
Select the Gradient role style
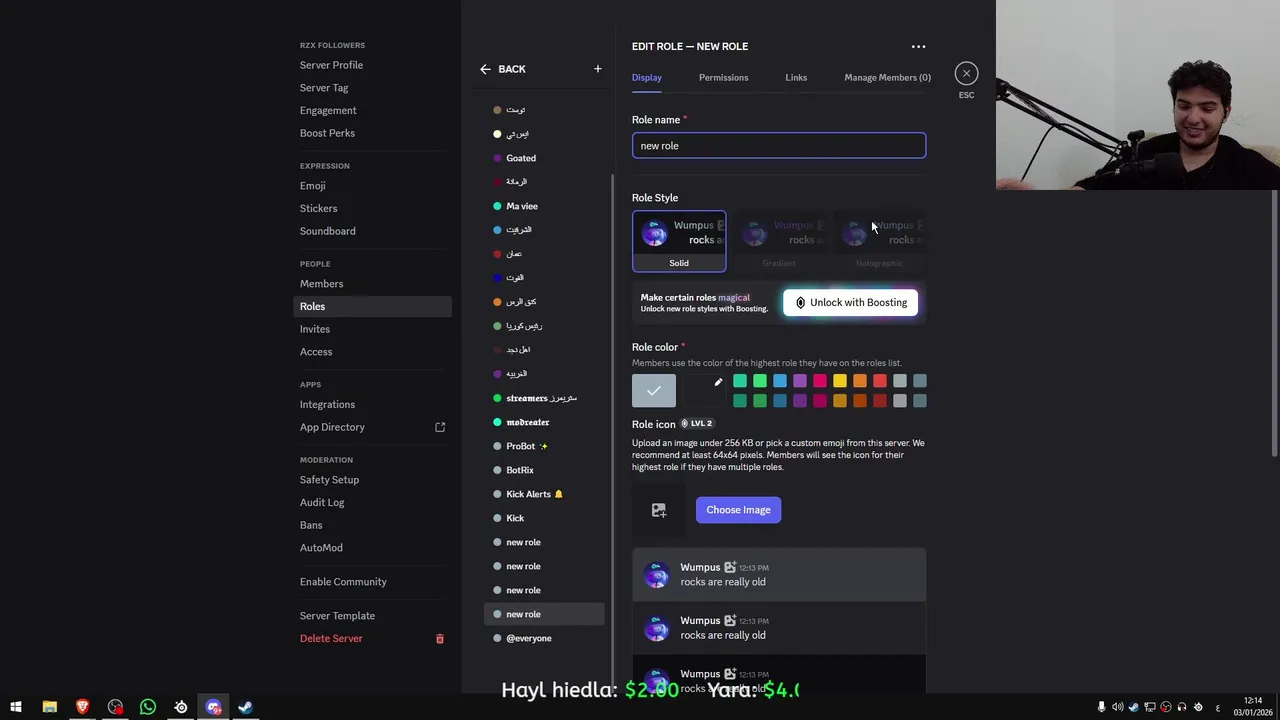(x=779, y=241)
